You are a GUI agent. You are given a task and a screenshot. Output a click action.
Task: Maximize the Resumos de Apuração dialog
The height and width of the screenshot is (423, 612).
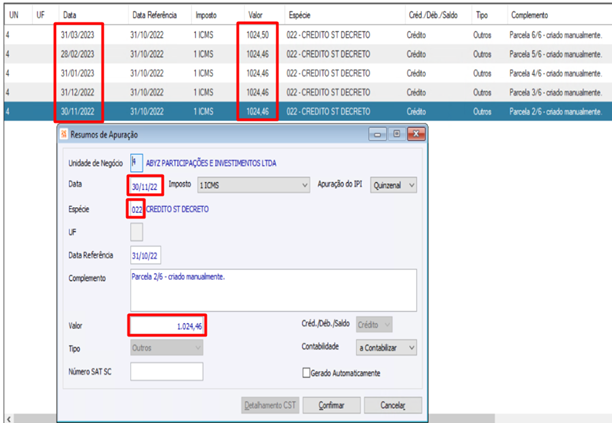click(x=397, y=134)
